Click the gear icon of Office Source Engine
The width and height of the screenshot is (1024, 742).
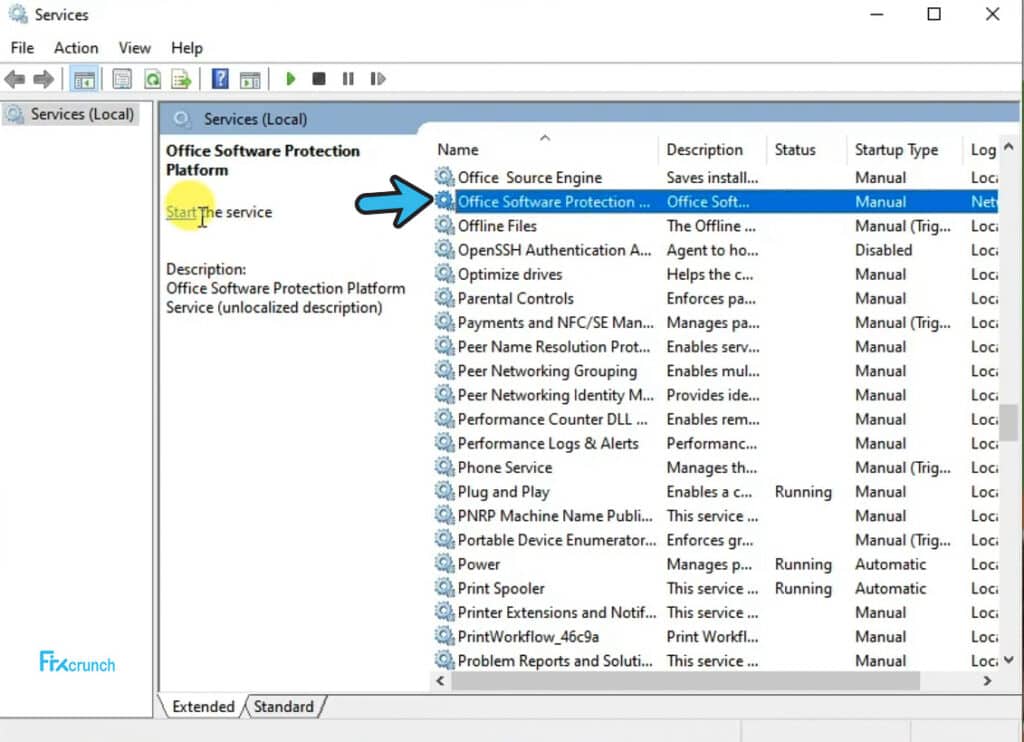(445, 177)
